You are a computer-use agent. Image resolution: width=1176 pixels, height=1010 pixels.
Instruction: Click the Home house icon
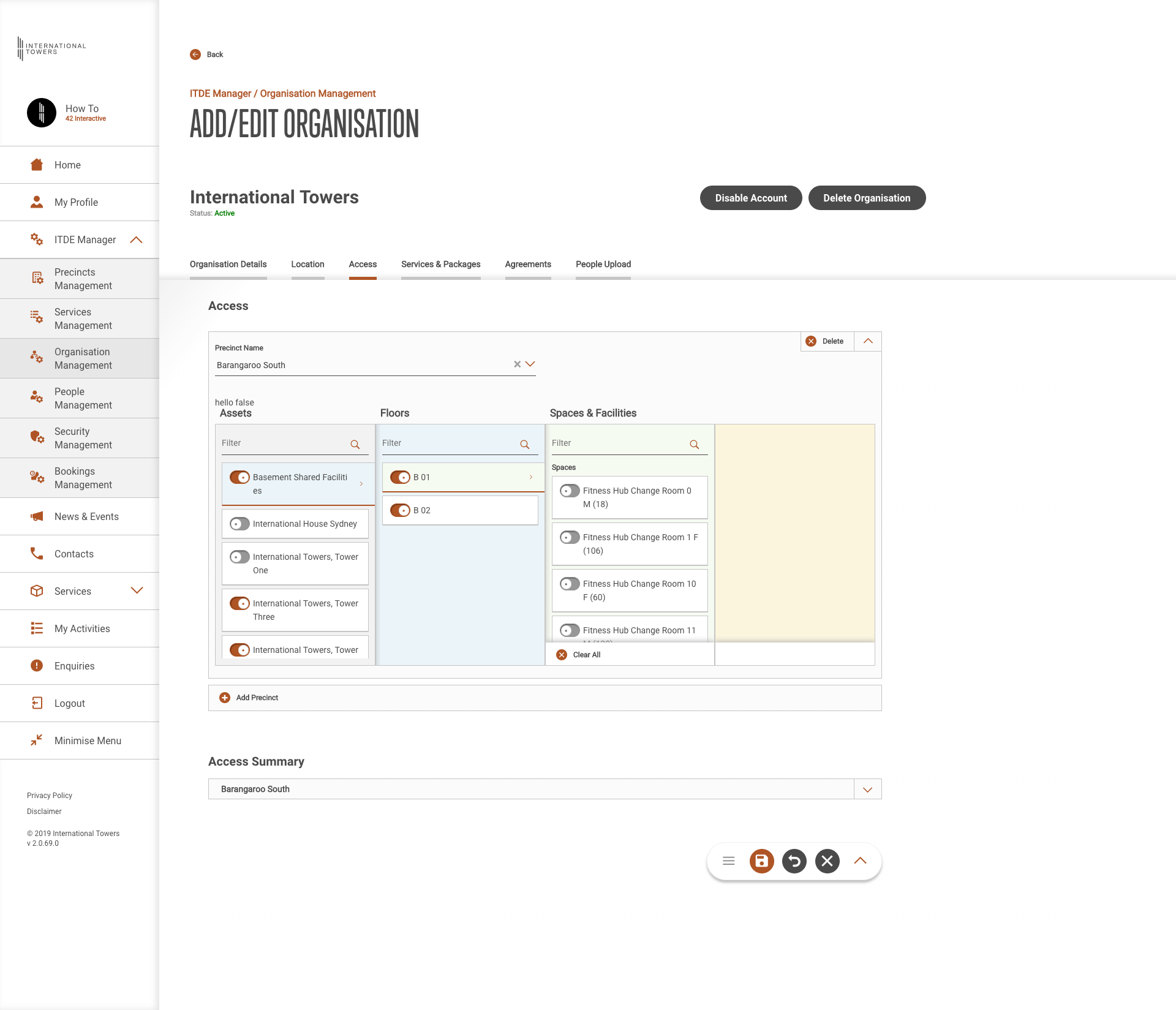coord(37,165)
